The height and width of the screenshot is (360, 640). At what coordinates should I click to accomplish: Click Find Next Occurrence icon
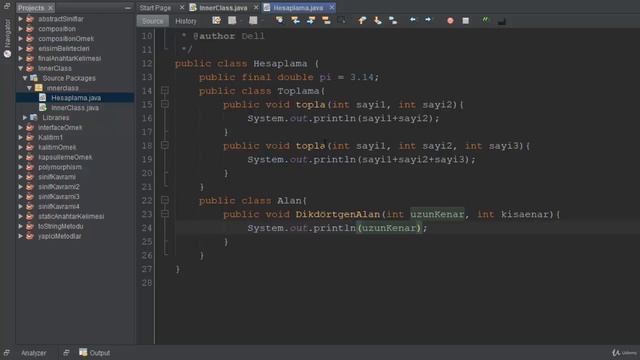tap(311, 20)
